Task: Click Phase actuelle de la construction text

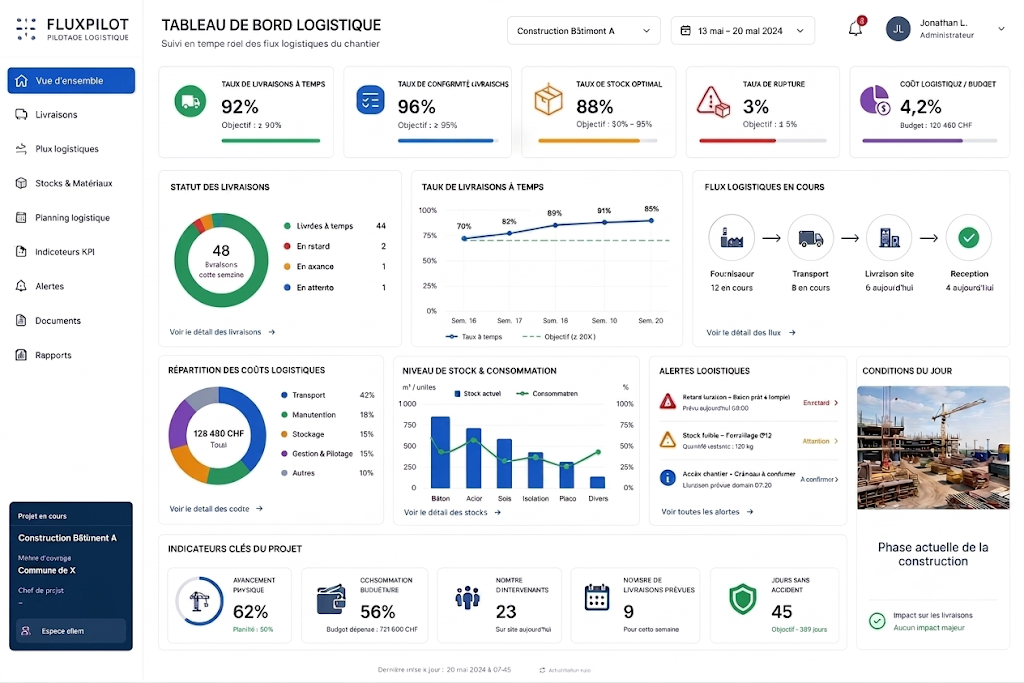Action: point(933,554)
